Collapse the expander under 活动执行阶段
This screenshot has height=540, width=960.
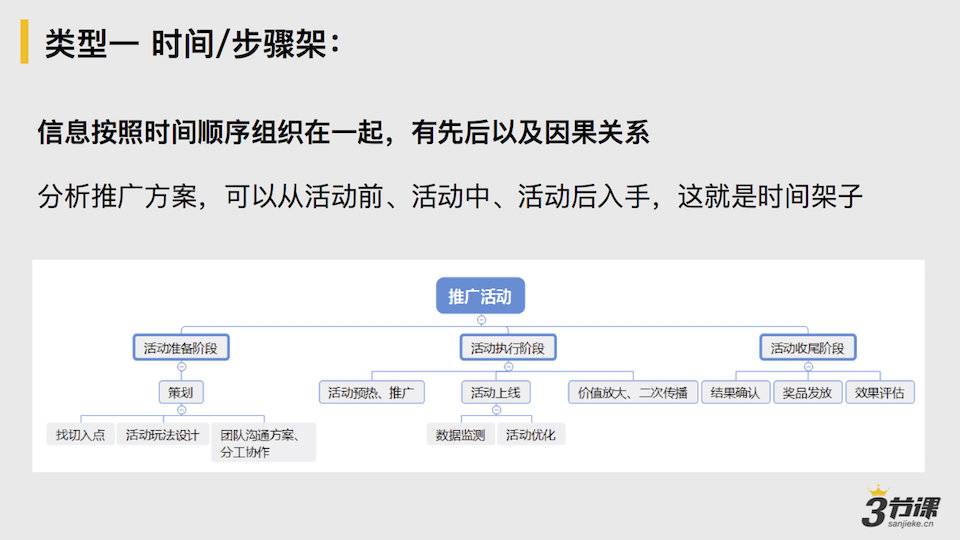[508, 367]
